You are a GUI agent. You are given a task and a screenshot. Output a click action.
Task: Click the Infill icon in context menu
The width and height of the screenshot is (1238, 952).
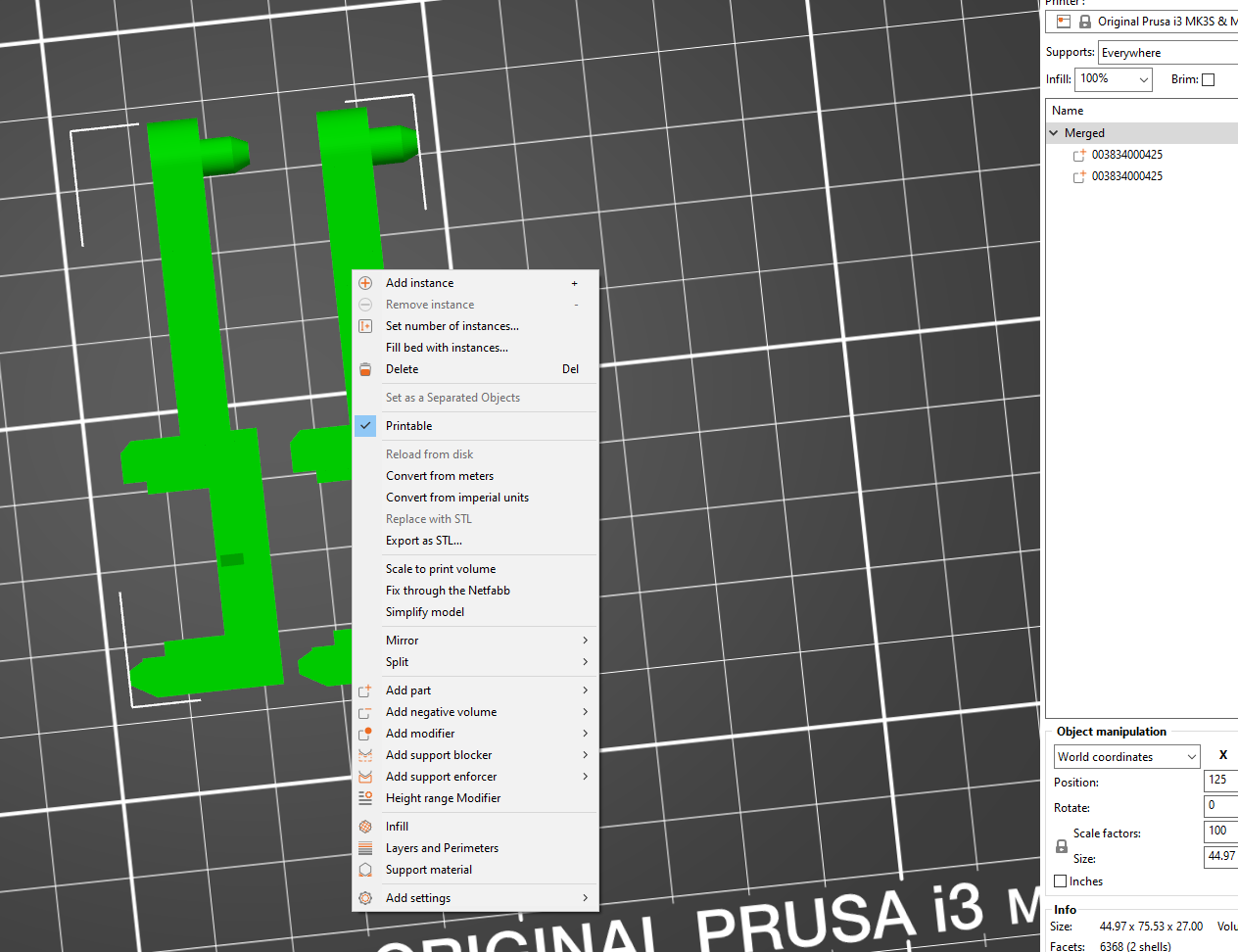365,826
